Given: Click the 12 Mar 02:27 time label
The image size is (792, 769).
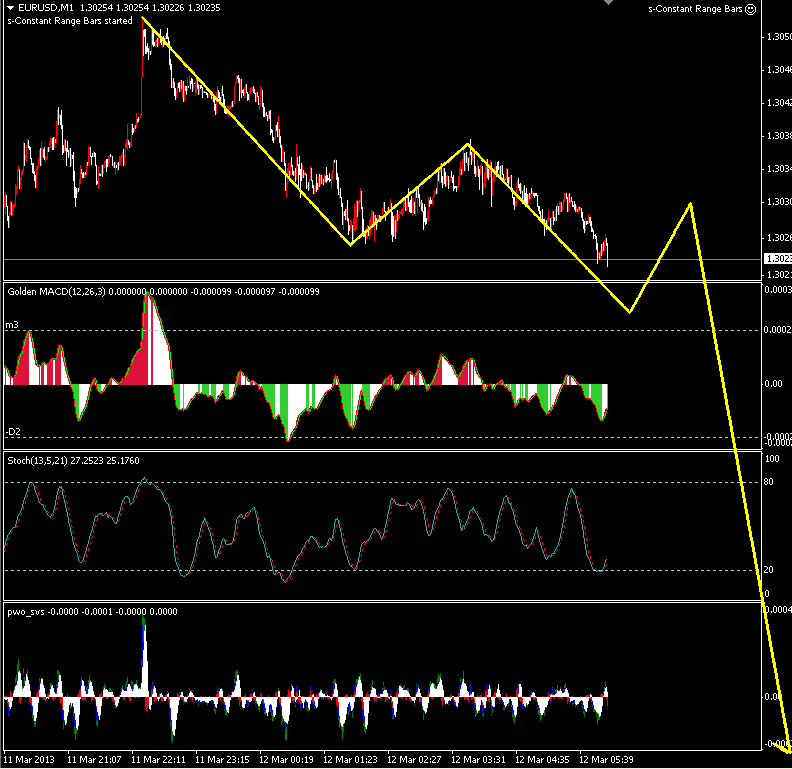Looking at the screenshot, I should (414, 759).
